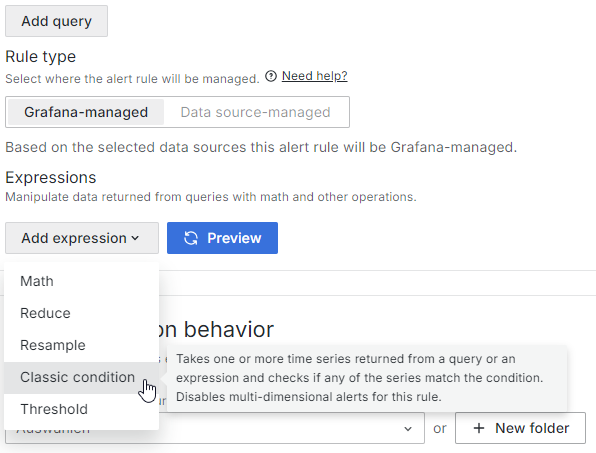The image size is (596, 453).
Task: Click the question mark help circle icon
Action: point(271,76)
